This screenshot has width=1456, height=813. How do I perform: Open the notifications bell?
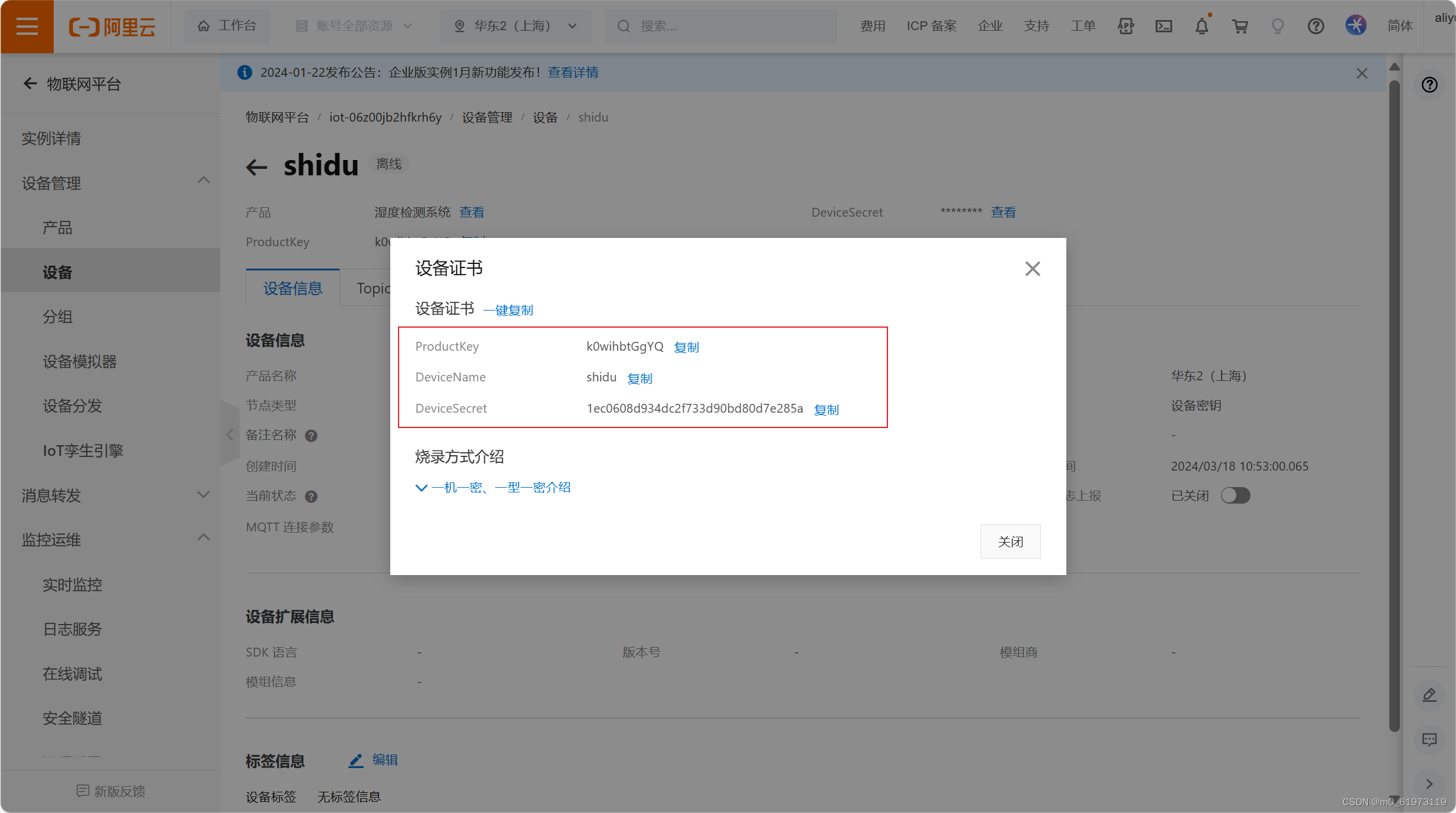[x=1202, y=26]
